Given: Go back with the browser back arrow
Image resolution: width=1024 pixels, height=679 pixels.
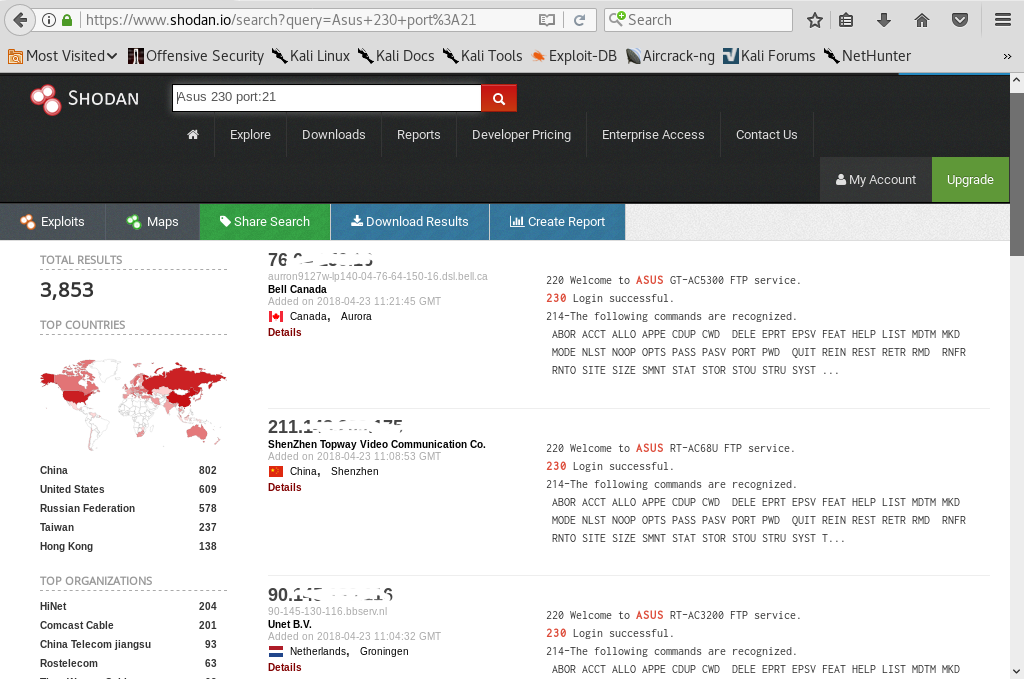Looking at the screenshot, I should (x=20, y=20).
